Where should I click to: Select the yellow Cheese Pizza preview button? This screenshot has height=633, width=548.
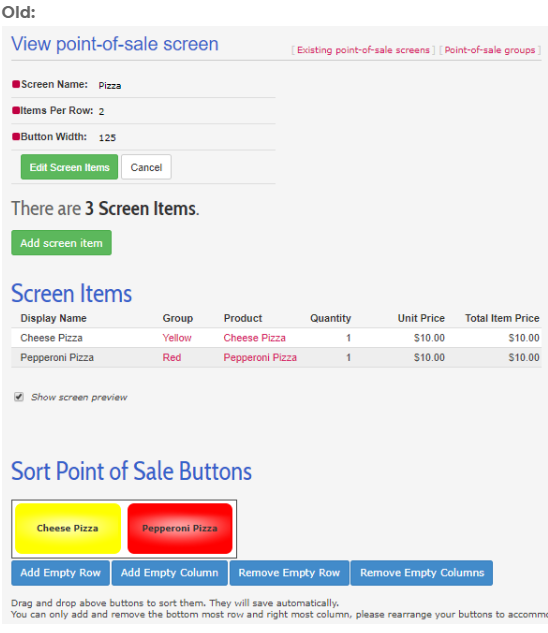point(68,528)
